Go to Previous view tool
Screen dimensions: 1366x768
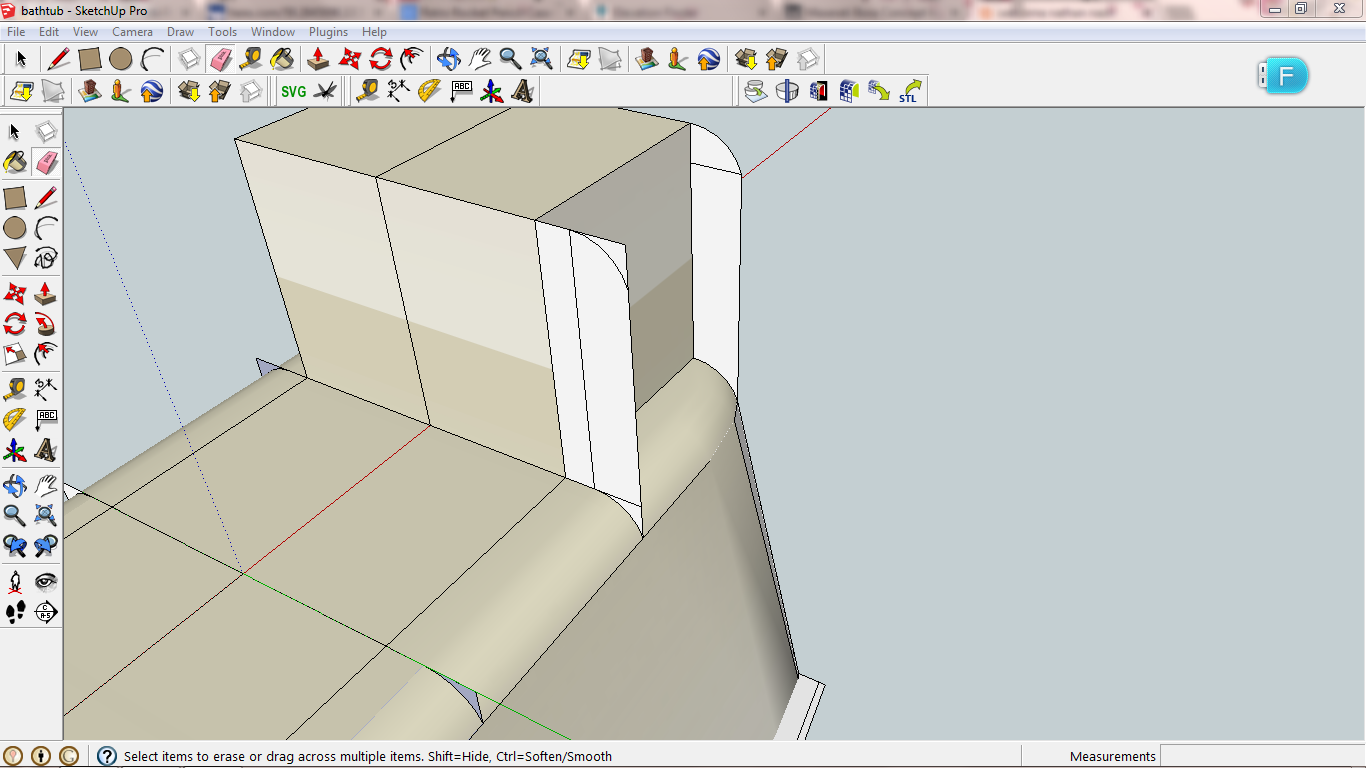(15, 546)
